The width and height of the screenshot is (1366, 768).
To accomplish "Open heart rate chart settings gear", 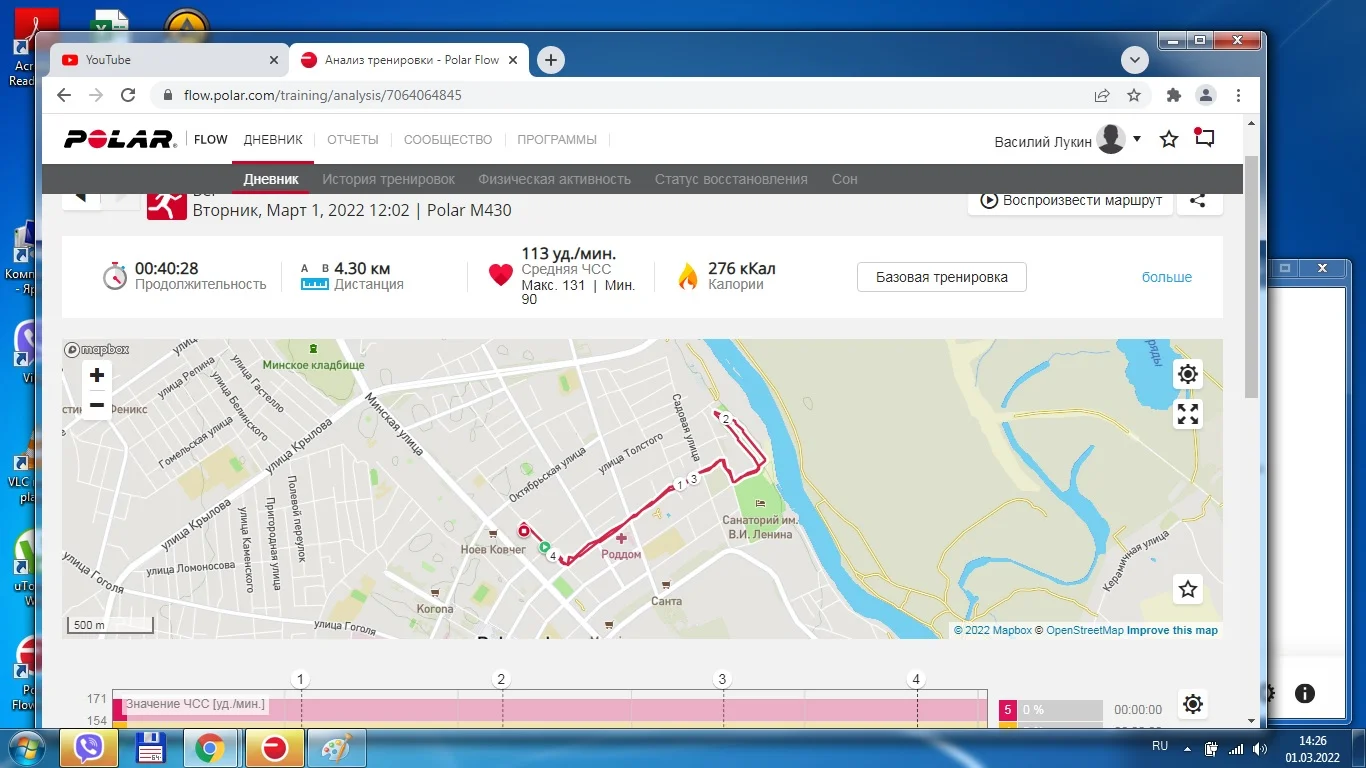I will (x=1193, y=704).
